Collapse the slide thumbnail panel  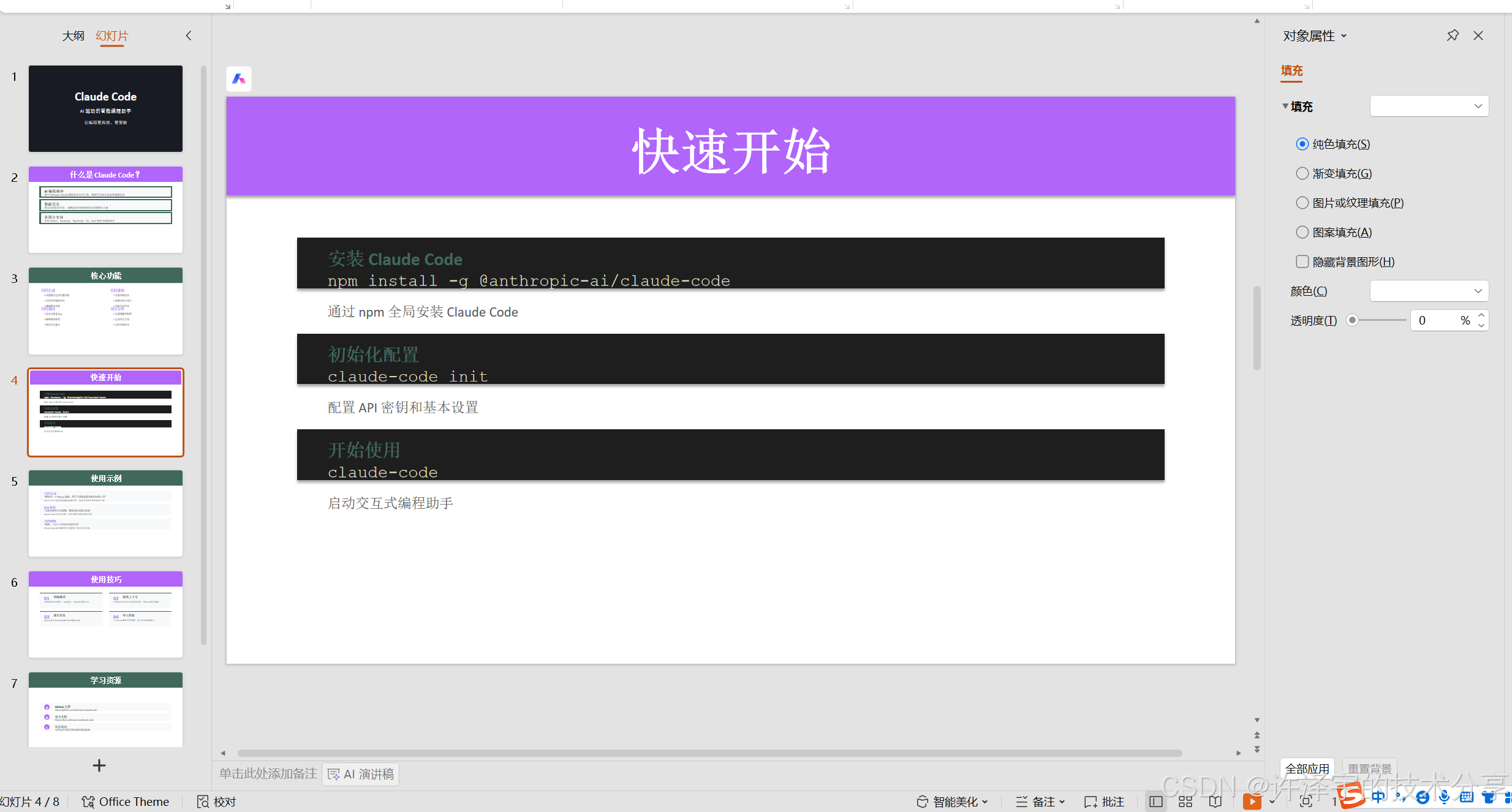point(189,36)
